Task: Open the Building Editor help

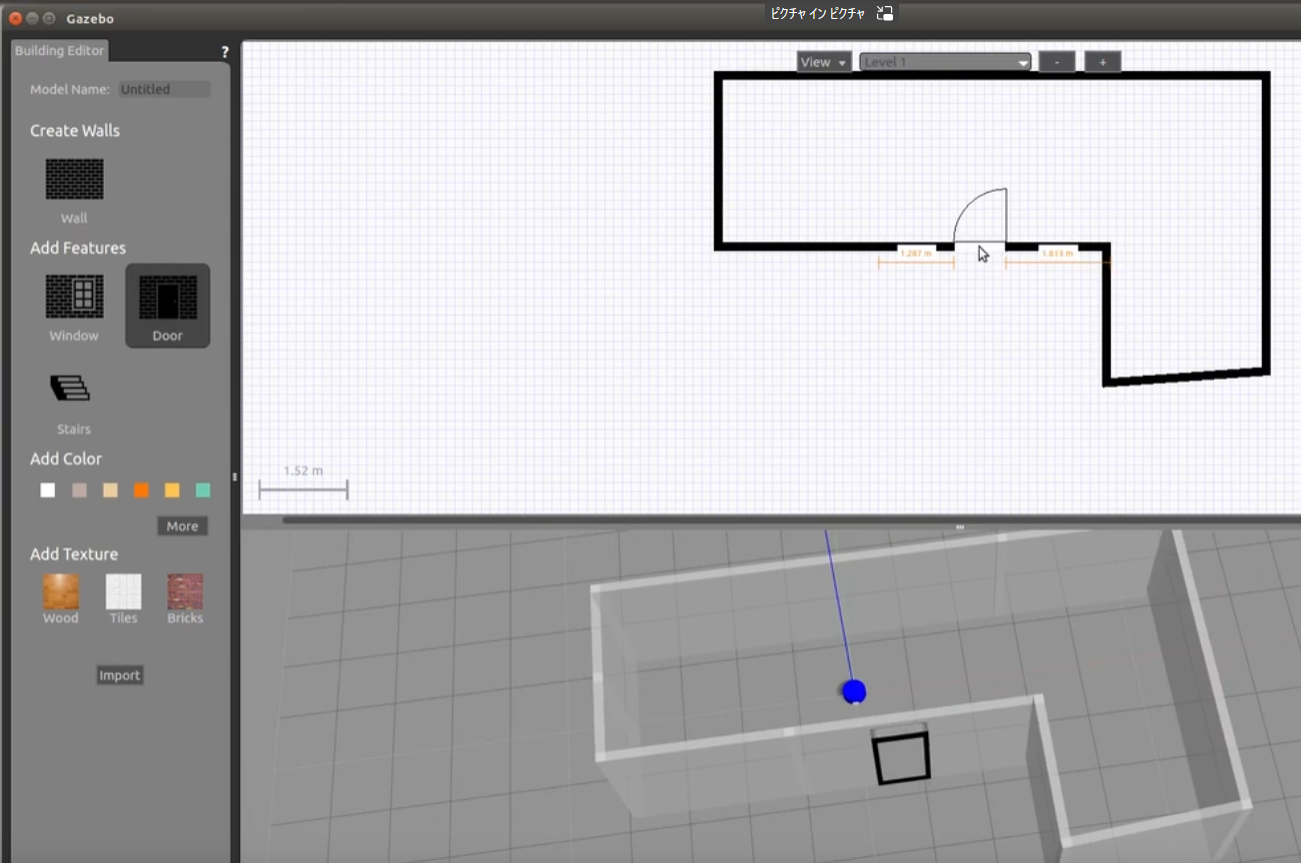Action: pyautogui.click(x=224, y=51)
